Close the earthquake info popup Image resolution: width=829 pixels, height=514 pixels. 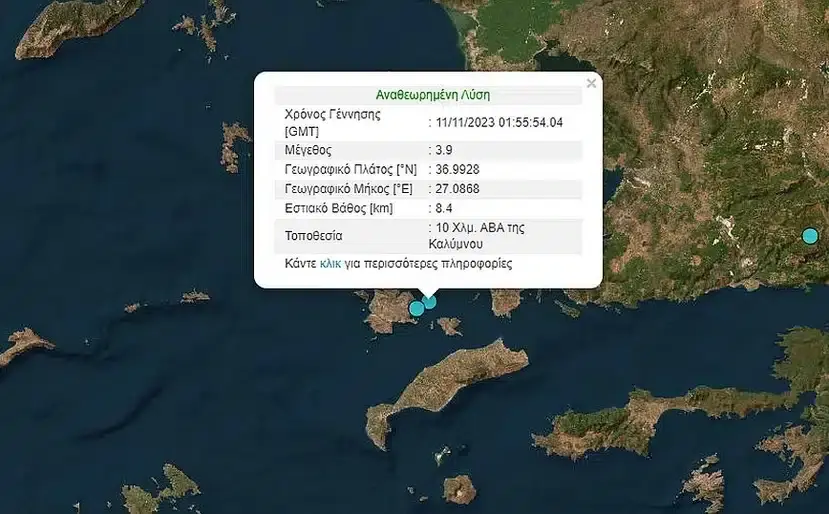click(x=591, y=84)
